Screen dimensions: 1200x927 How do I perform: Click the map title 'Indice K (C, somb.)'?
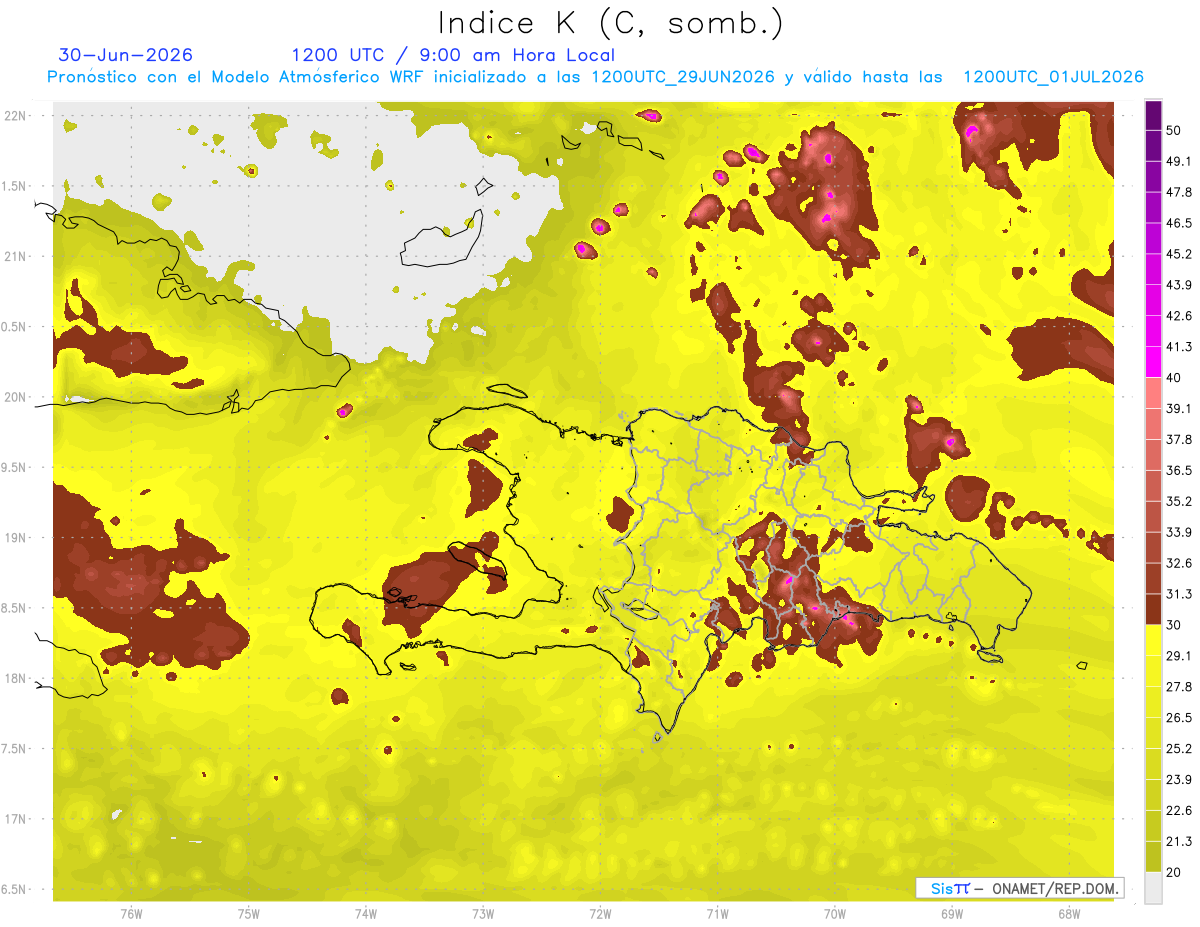612,22
